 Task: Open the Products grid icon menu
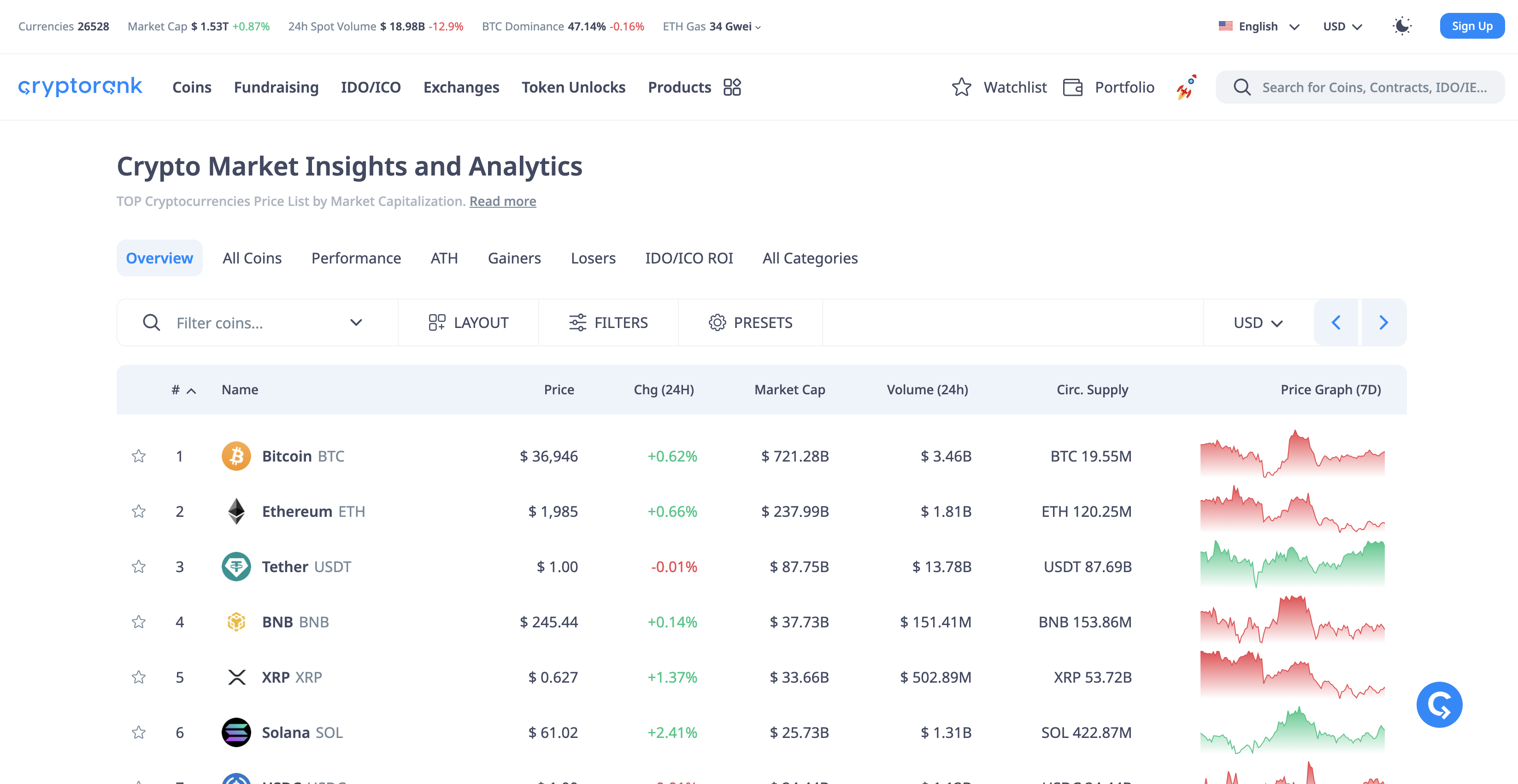click(x=732, y=87)
